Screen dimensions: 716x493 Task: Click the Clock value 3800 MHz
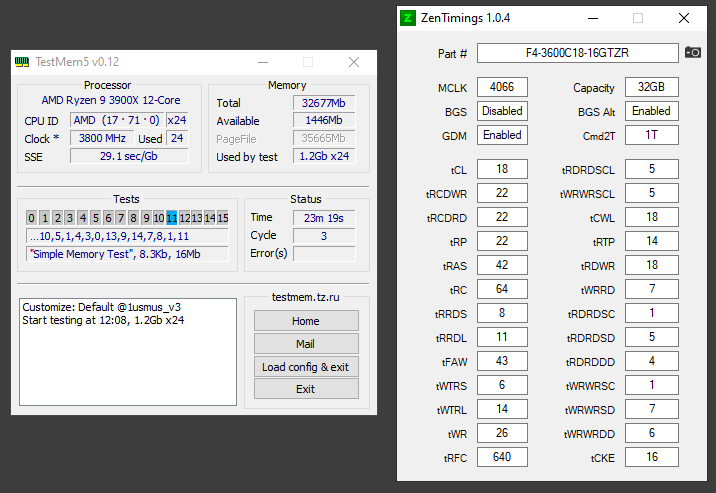[x=102, y=138]
